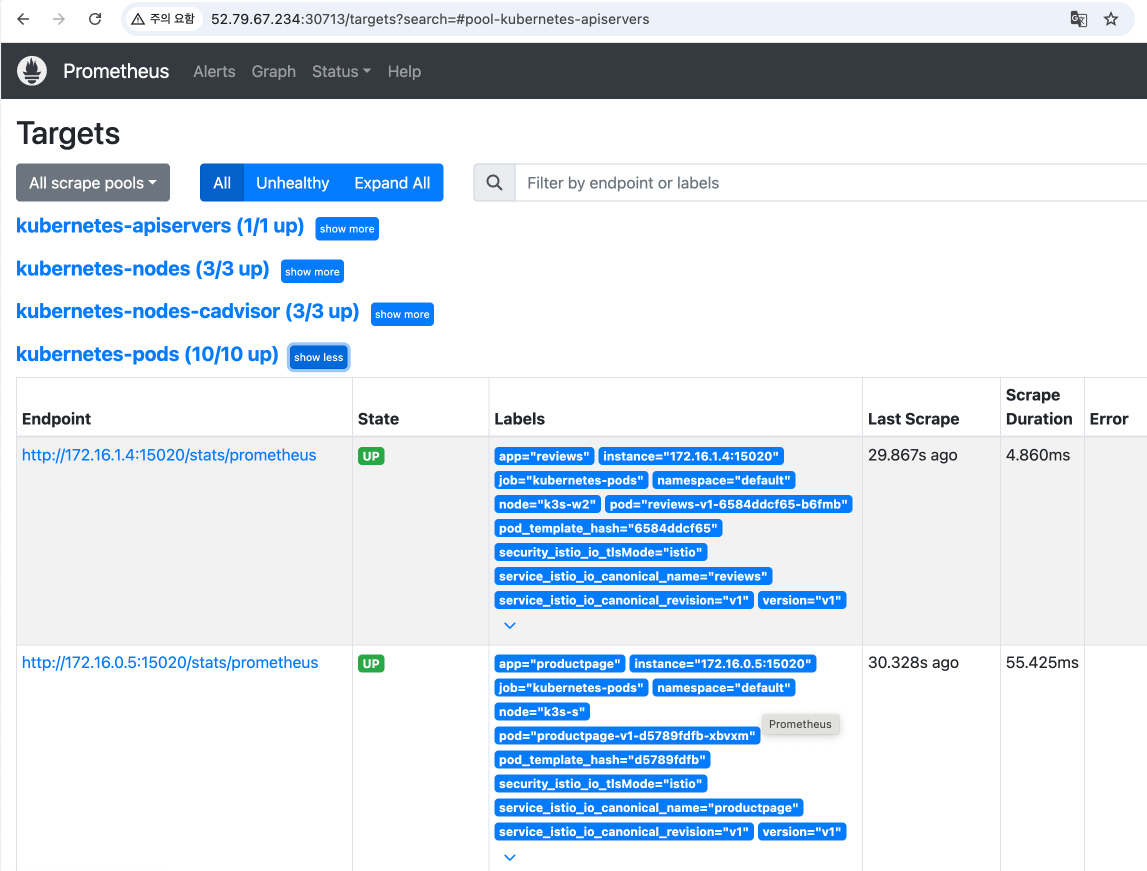
Task: Collapse kubernetes-pods with show less
Action: point(318,357)
